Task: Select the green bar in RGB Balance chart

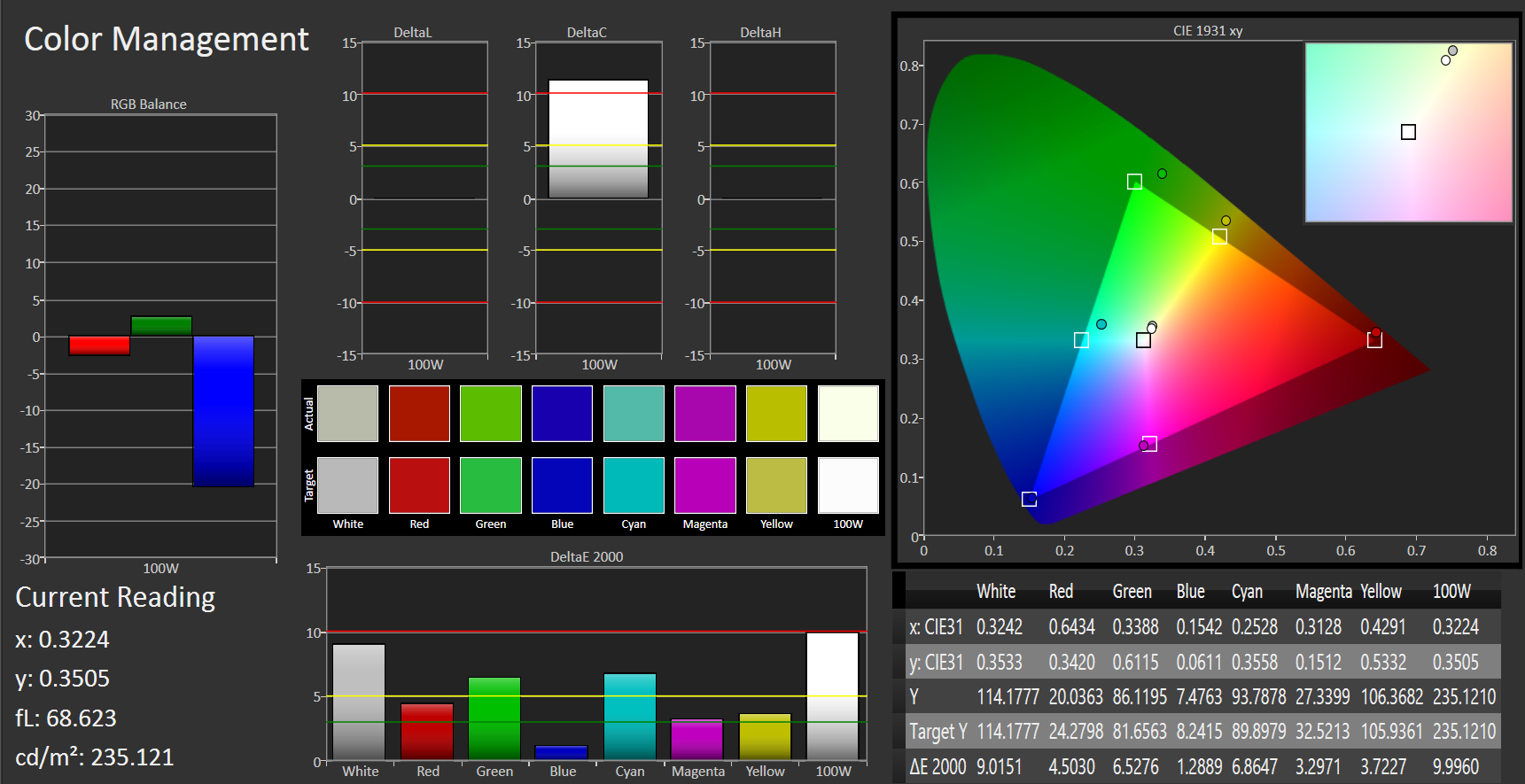Action: tap(161, 326)
